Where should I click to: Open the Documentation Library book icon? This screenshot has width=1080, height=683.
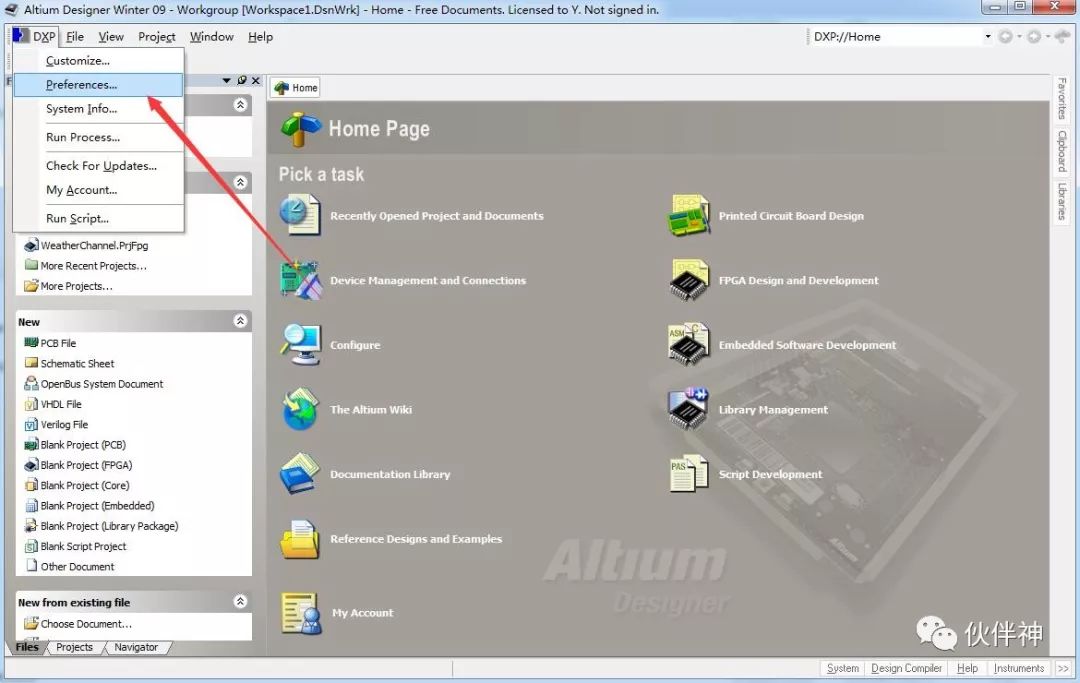coord(300,474)
